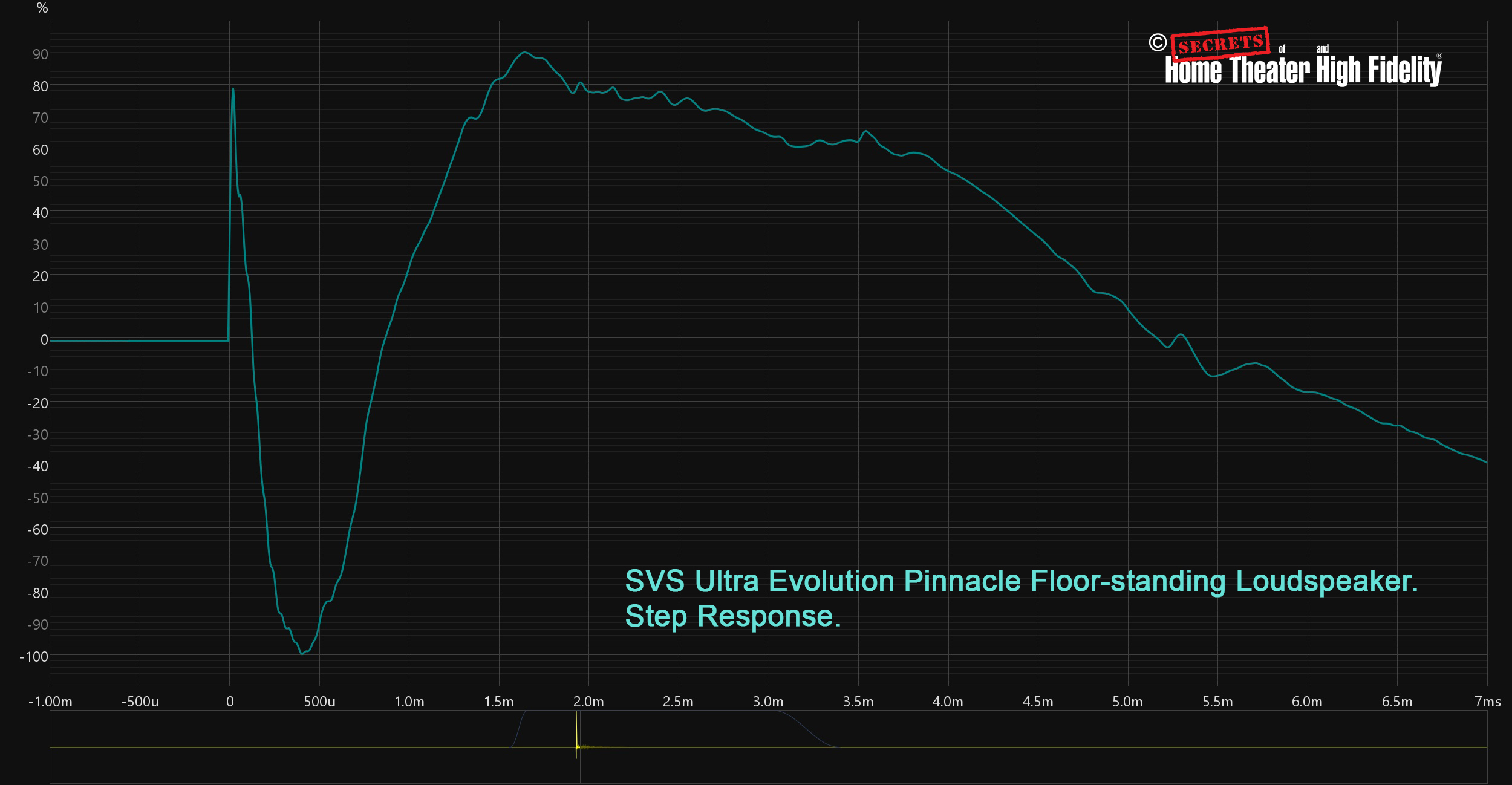
Task: Click the '3.0m' time axis label
Action: [x=768, y=702]
